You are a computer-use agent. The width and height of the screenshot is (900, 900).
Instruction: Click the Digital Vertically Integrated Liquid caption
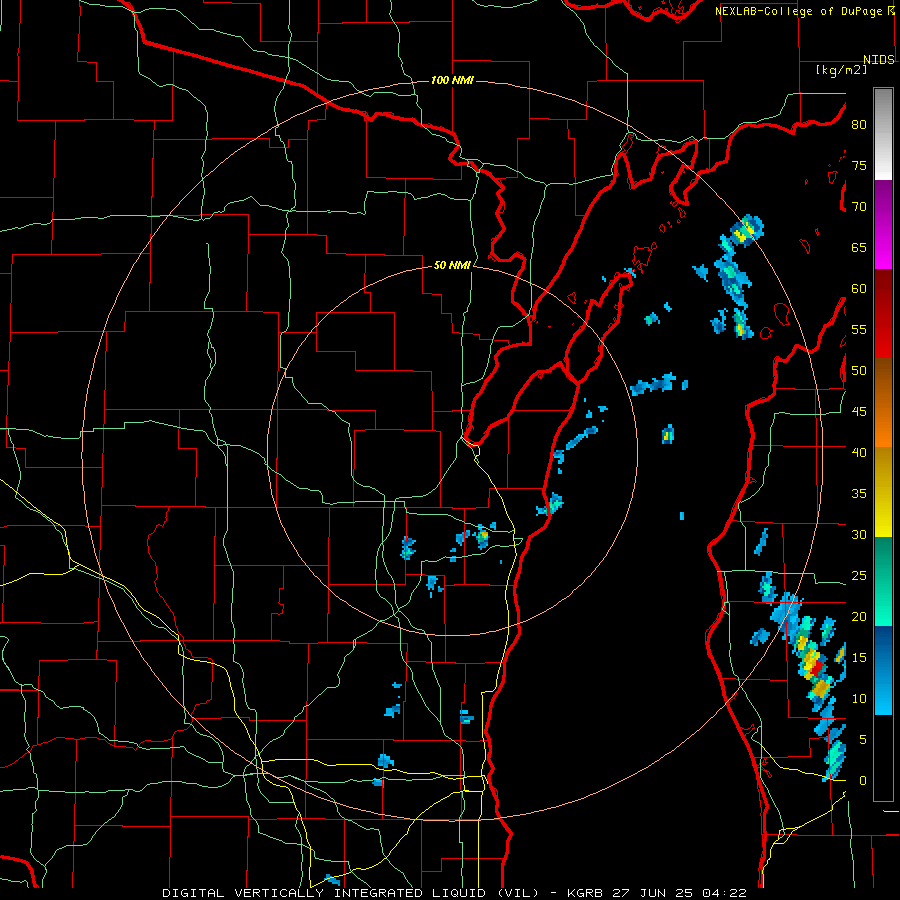coord(350,893)
